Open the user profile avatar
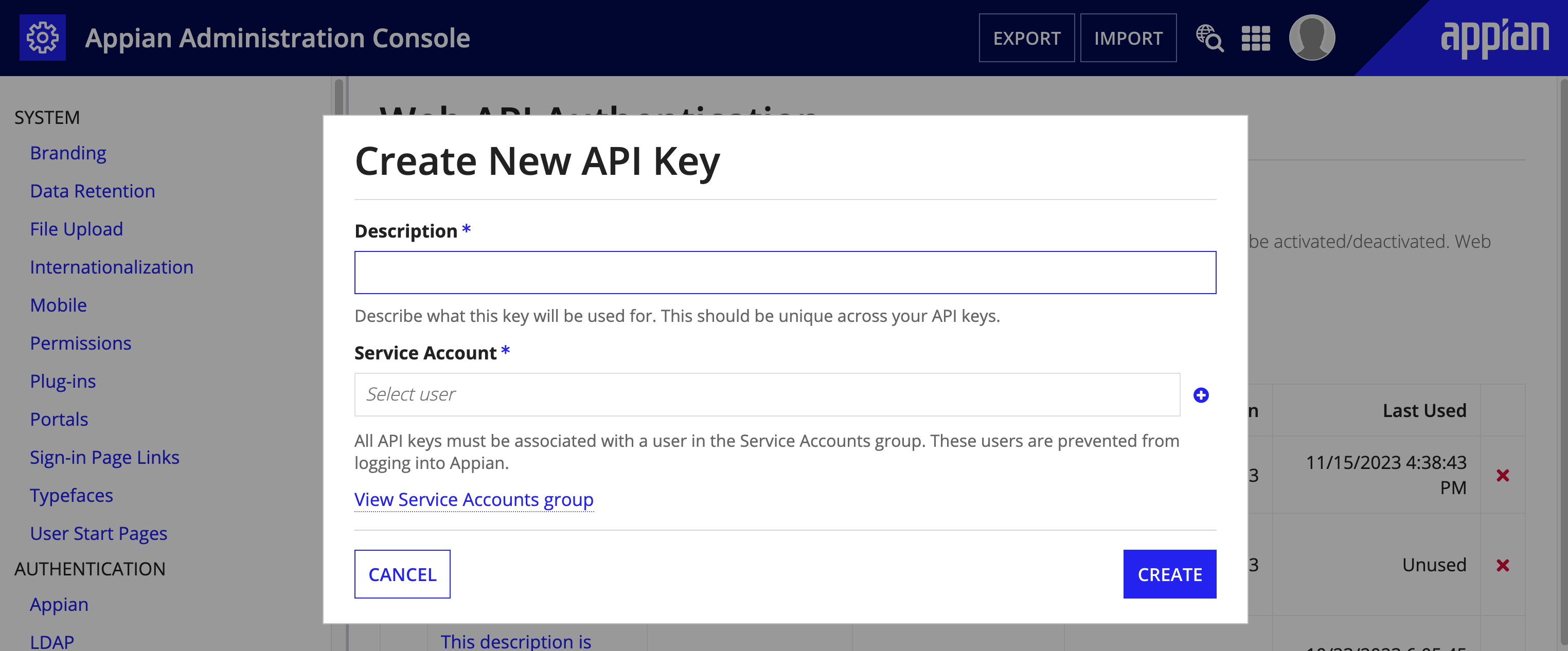 tap(1312, 37)
